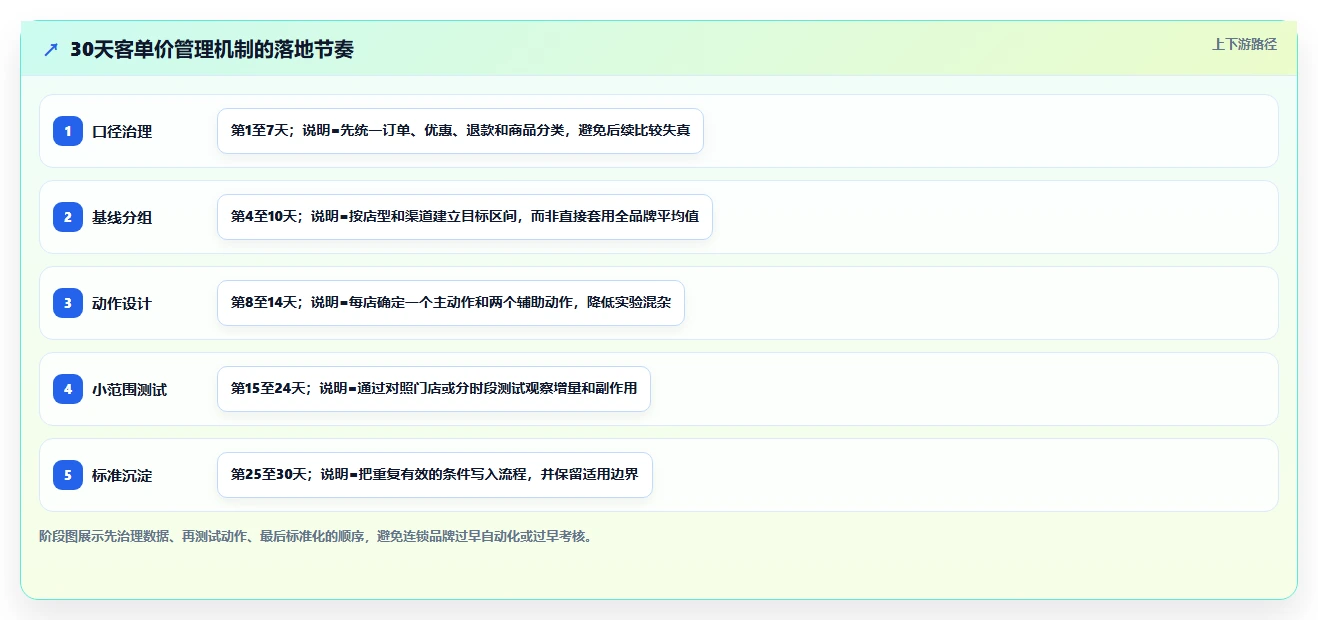
Task: Select step badge 2 for 基线分组
Action: [68, 217]
